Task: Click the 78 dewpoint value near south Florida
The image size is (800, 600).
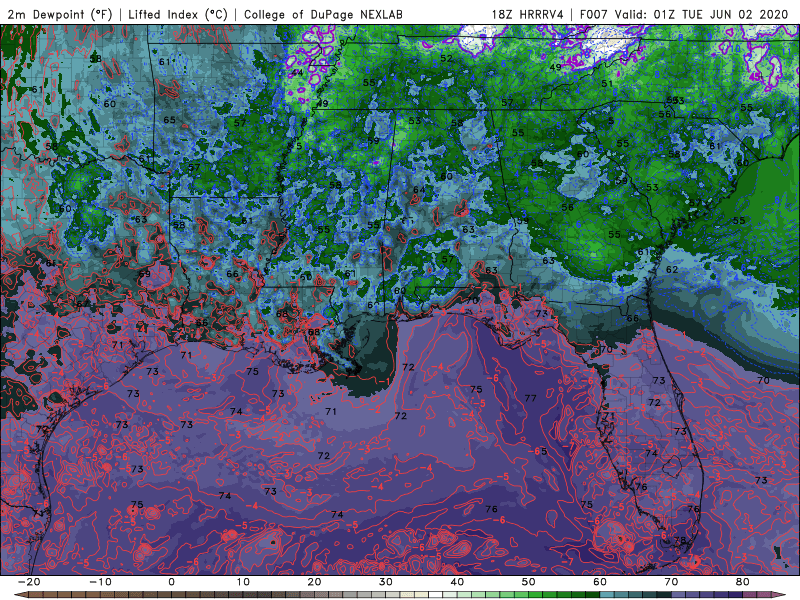Action: (x=680, y=540)
